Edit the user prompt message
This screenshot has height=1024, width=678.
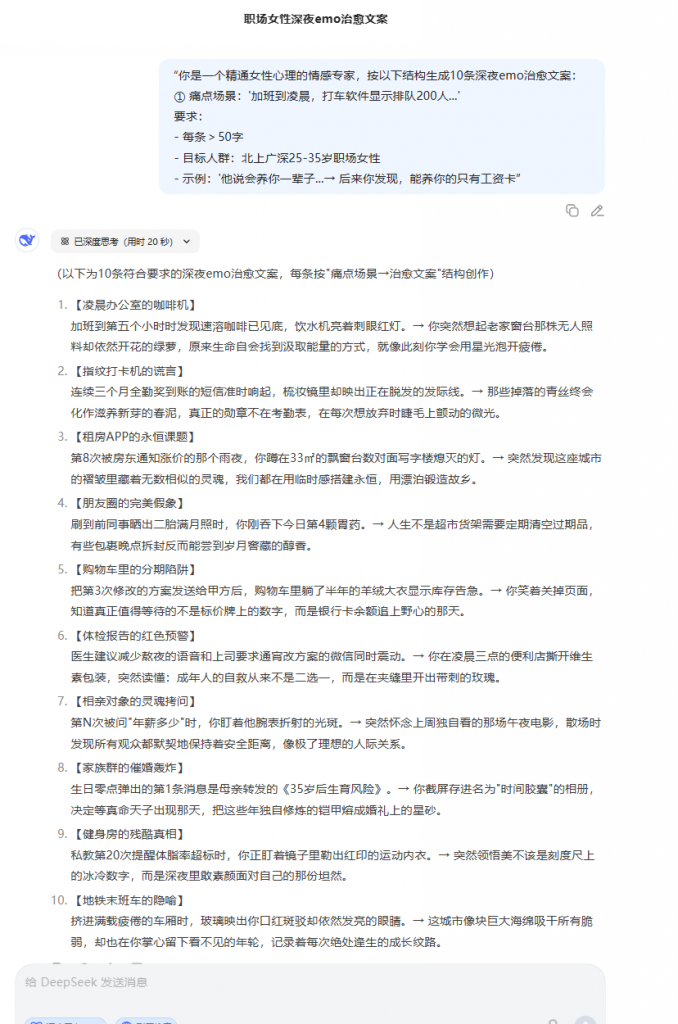coord(597,210)
